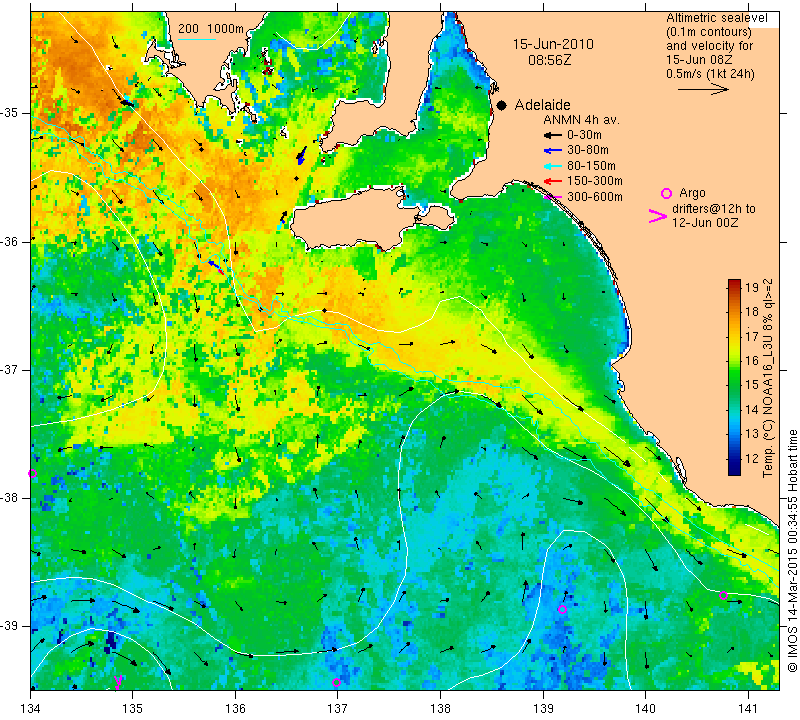
Task: Click the colorbar value 19
Action: (752, 287)
